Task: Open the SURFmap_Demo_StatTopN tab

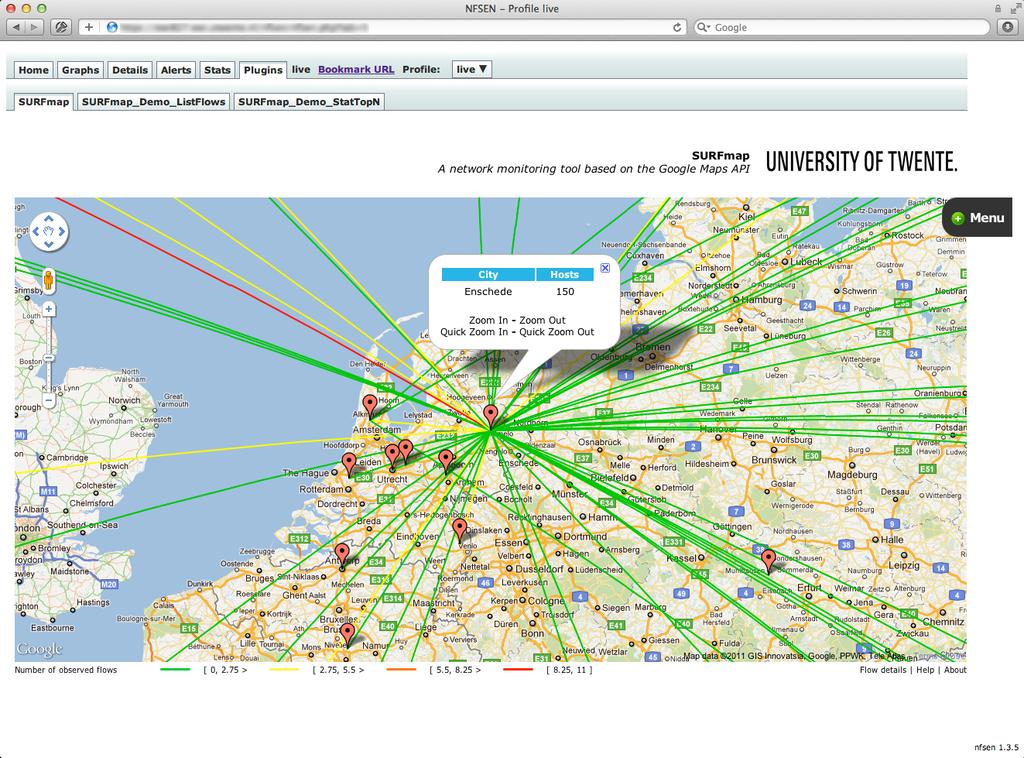Action: [x=309, y=102]
